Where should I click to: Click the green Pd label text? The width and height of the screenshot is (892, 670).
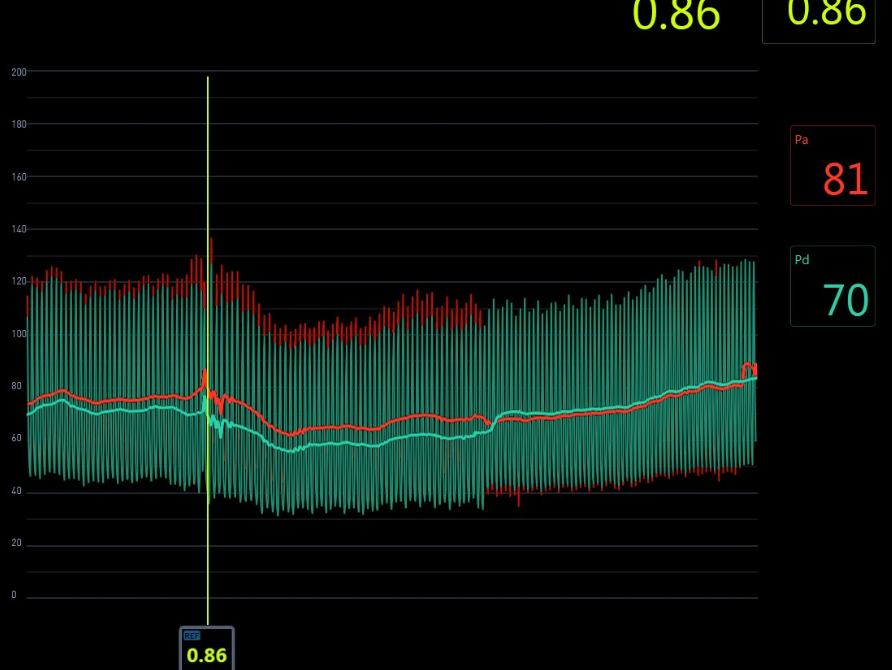pos(801,260)
